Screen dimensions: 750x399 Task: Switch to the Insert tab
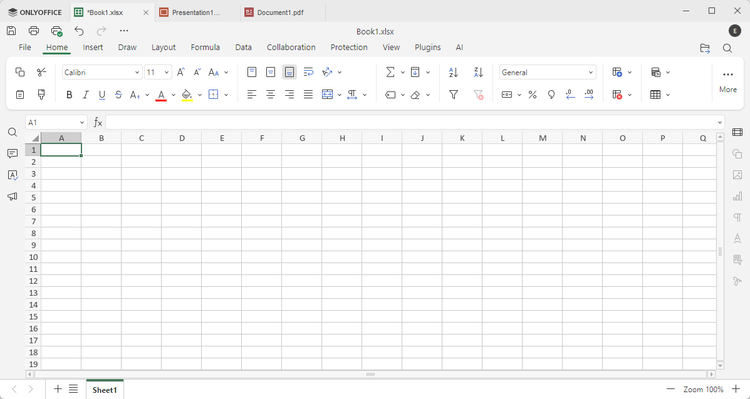93,47
